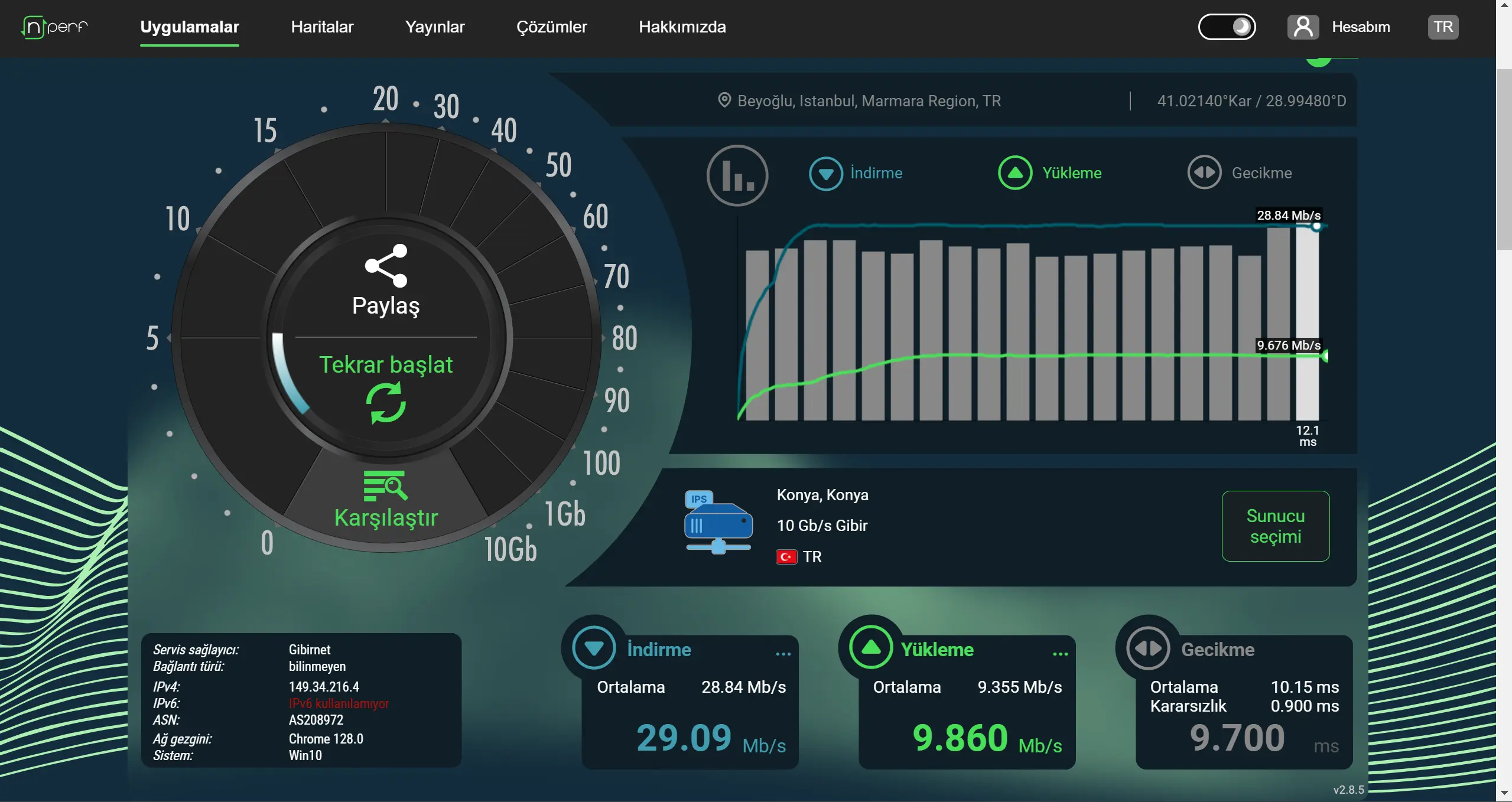The width and height of the screenshot is (1512, 802).
Task: Open the TR language selector
Action: point(1443,27)
